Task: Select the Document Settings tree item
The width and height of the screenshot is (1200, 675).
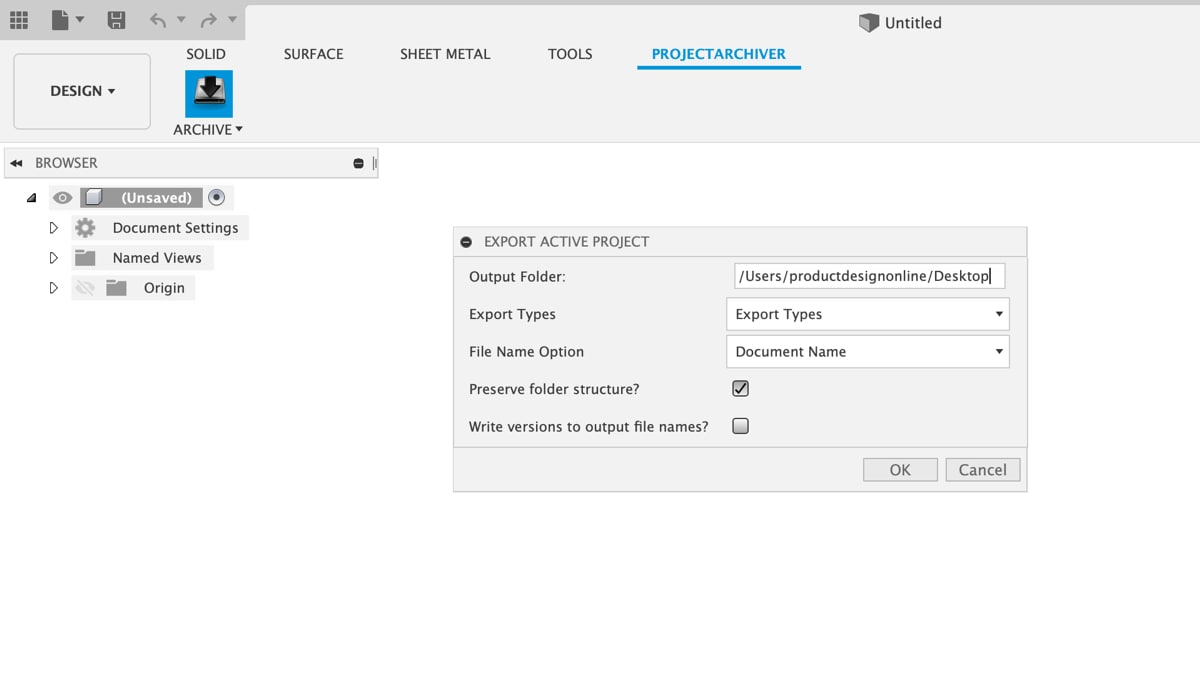Action: click(175, 228)
